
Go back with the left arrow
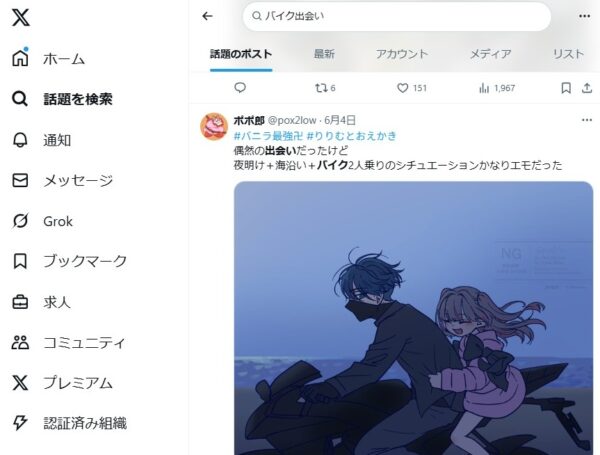(x=207, y=16)
